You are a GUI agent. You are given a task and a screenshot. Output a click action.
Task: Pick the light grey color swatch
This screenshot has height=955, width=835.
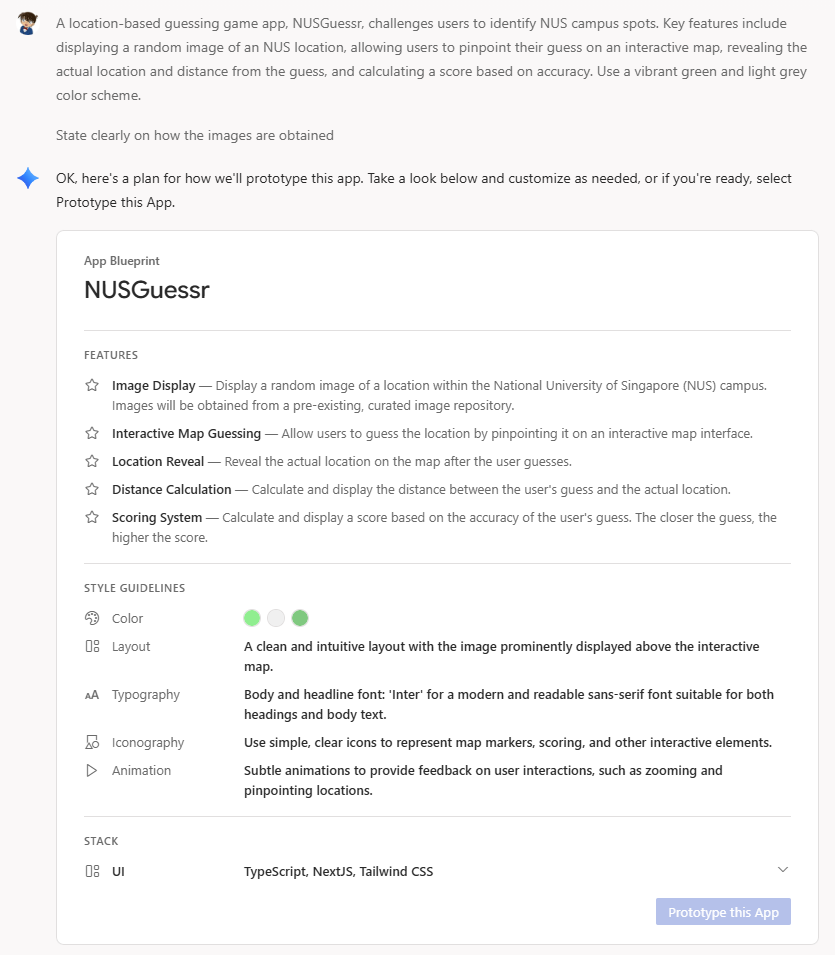[276, 618]
